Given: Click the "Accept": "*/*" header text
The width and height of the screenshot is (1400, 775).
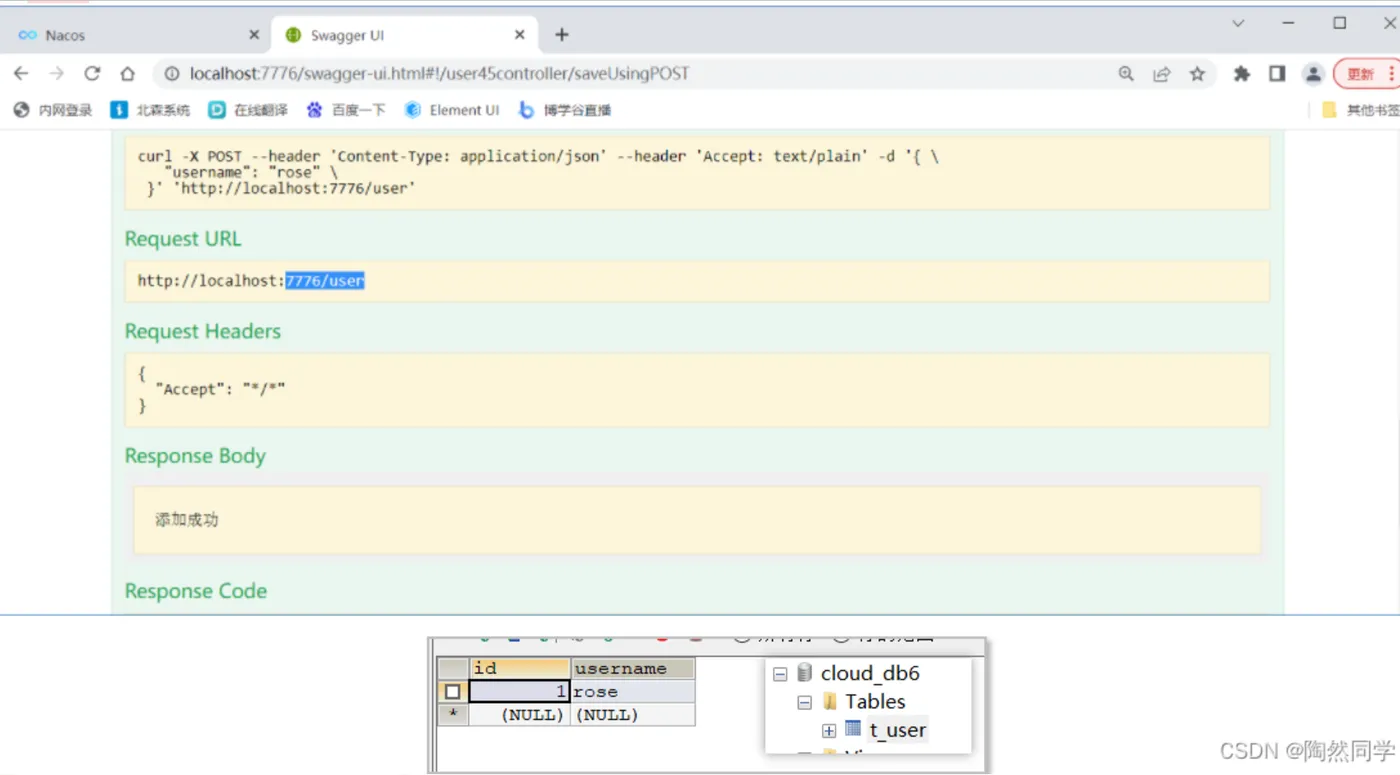Looking at the screenshot, I should [220, 389].
